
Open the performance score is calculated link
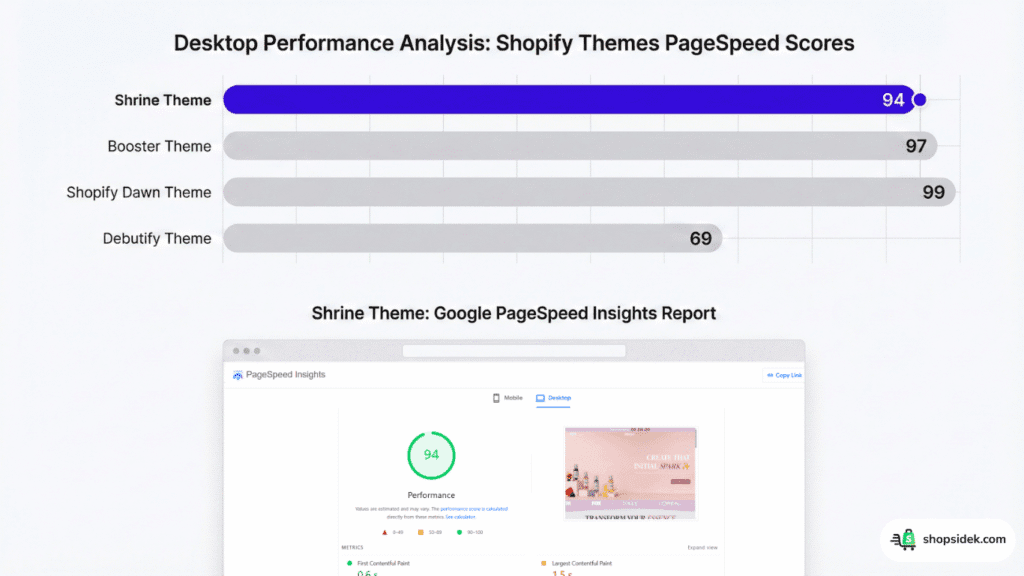[x=473, y=507]
